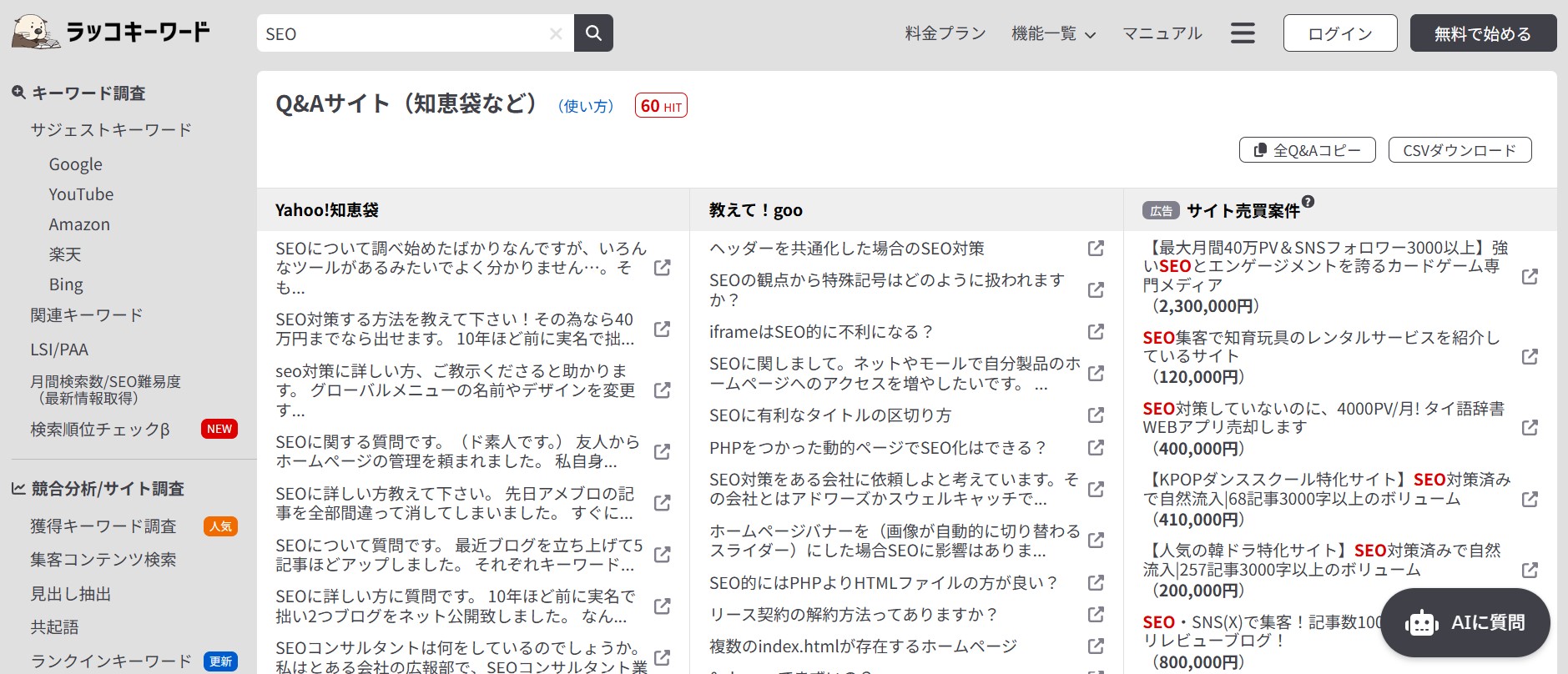Open external link for 'SEOコンサルタントは何を' question

click(662, 657)
